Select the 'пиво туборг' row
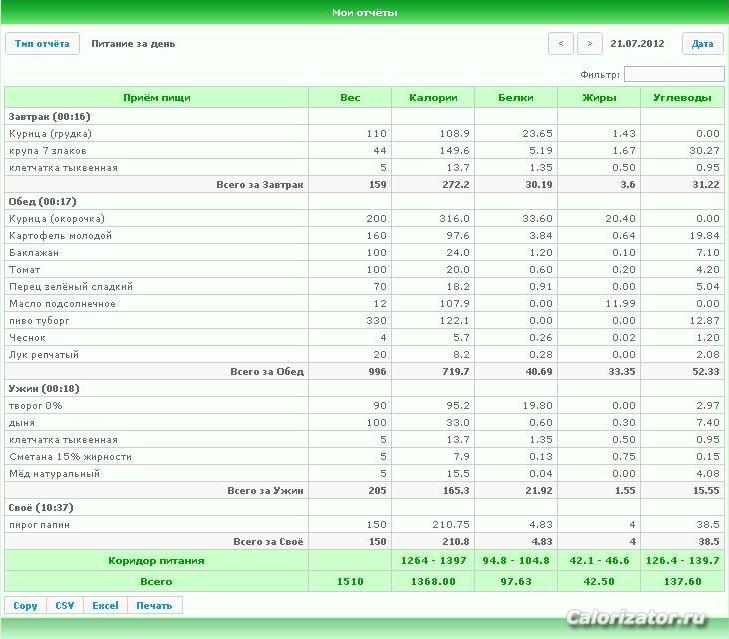This screenshot has width=729, height=639. point(364,320)
